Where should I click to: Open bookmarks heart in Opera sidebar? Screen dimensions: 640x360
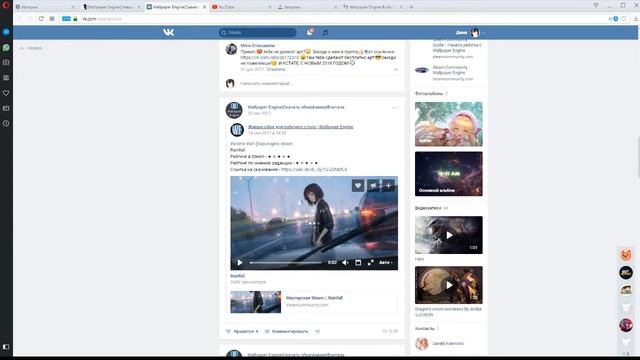pos(6,93)
